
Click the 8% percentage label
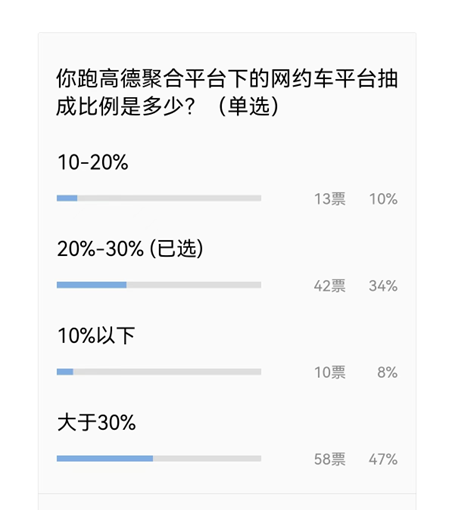point(387,372)
